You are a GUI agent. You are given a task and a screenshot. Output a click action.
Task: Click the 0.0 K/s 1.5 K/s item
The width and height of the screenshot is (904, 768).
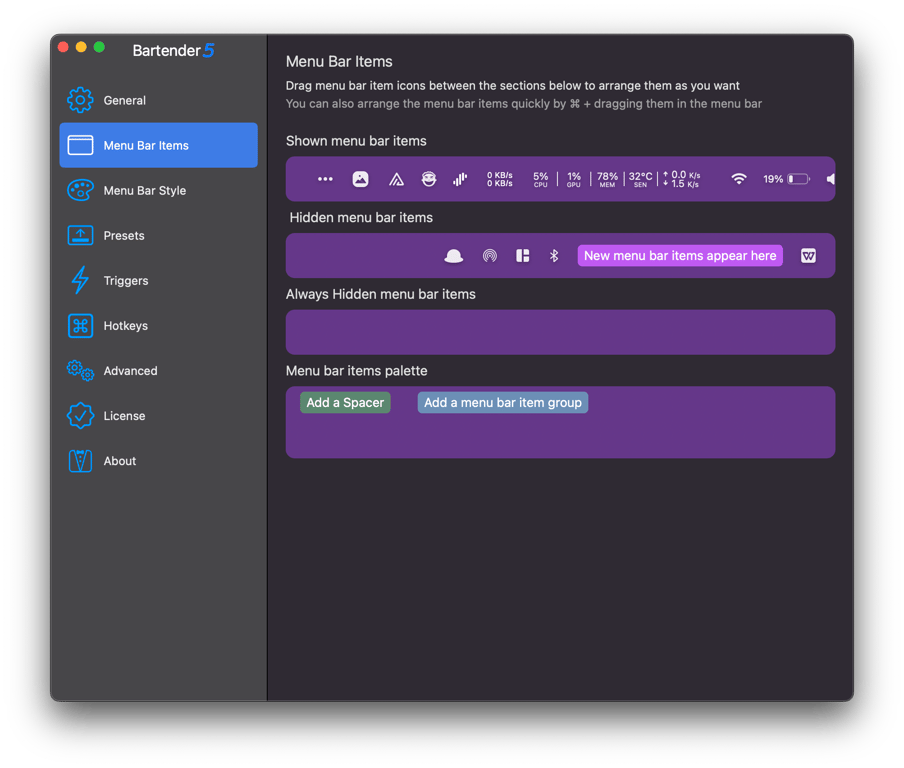tap(681, 179)
